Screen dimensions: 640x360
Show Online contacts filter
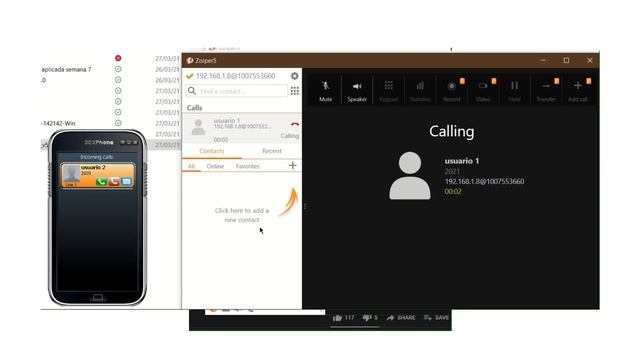(215, 166)
